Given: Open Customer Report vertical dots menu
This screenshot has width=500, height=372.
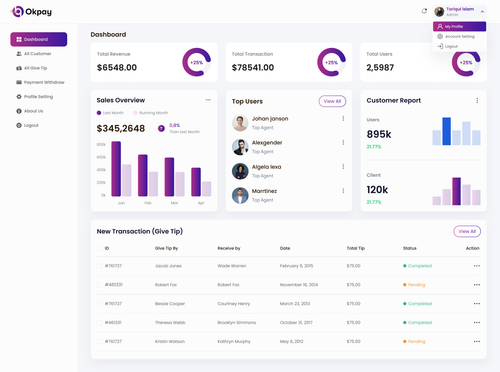Looking at the screenshot, I should [x=477, y=100].
